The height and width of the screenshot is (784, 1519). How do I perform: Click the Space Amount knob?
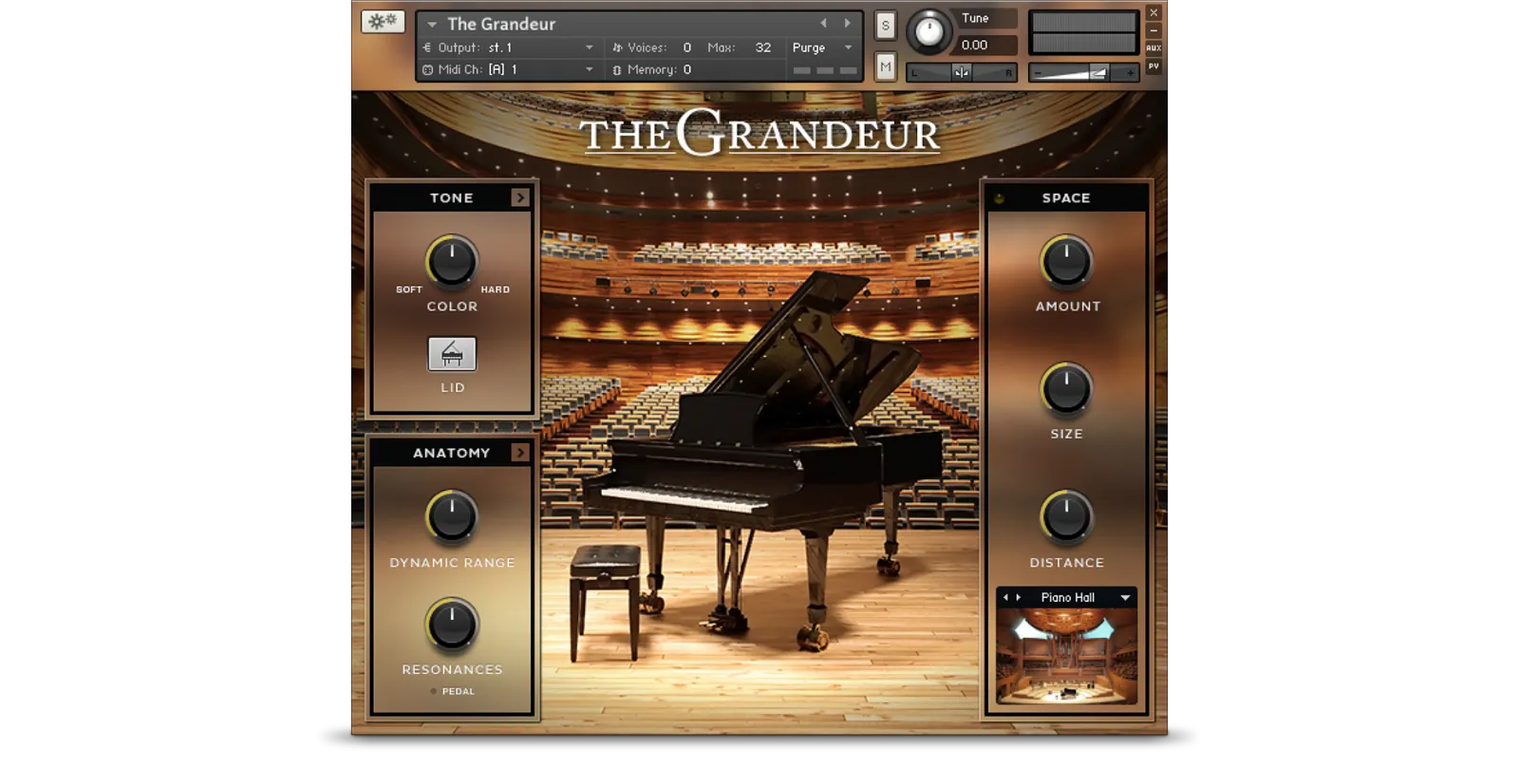pyautogui.click(x=1066, y=261)
